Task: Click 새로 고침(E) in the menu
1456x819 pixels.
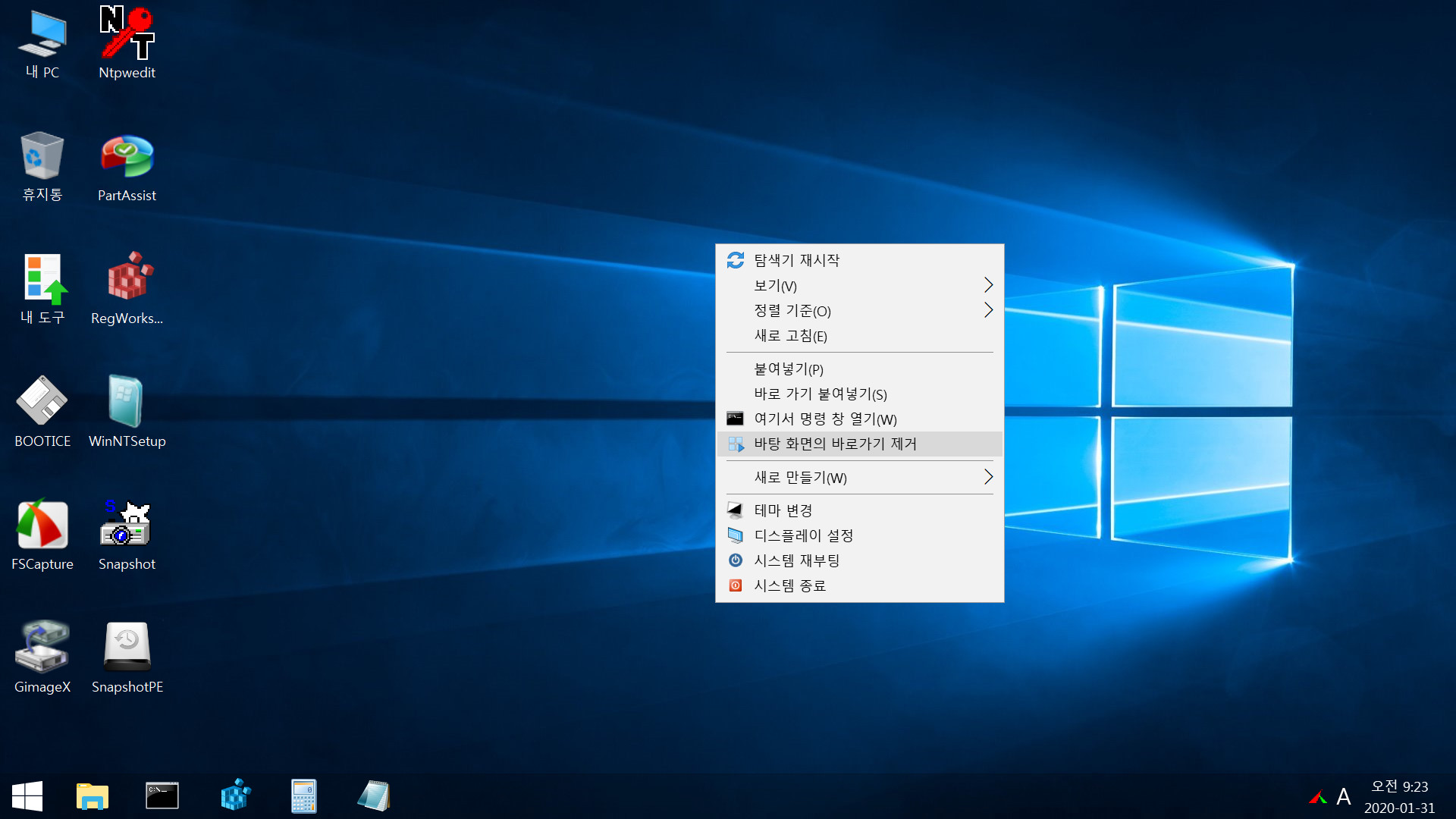Action: [860, 335]
